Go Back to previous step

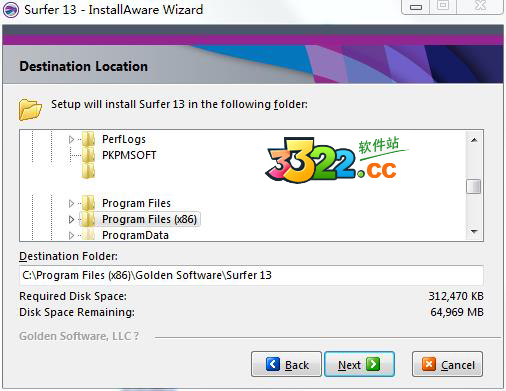click(286, 364)
